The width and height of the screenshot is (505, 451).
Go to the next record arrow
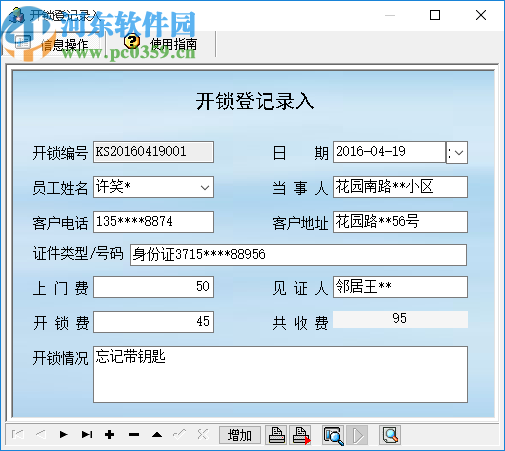point(63,434)
